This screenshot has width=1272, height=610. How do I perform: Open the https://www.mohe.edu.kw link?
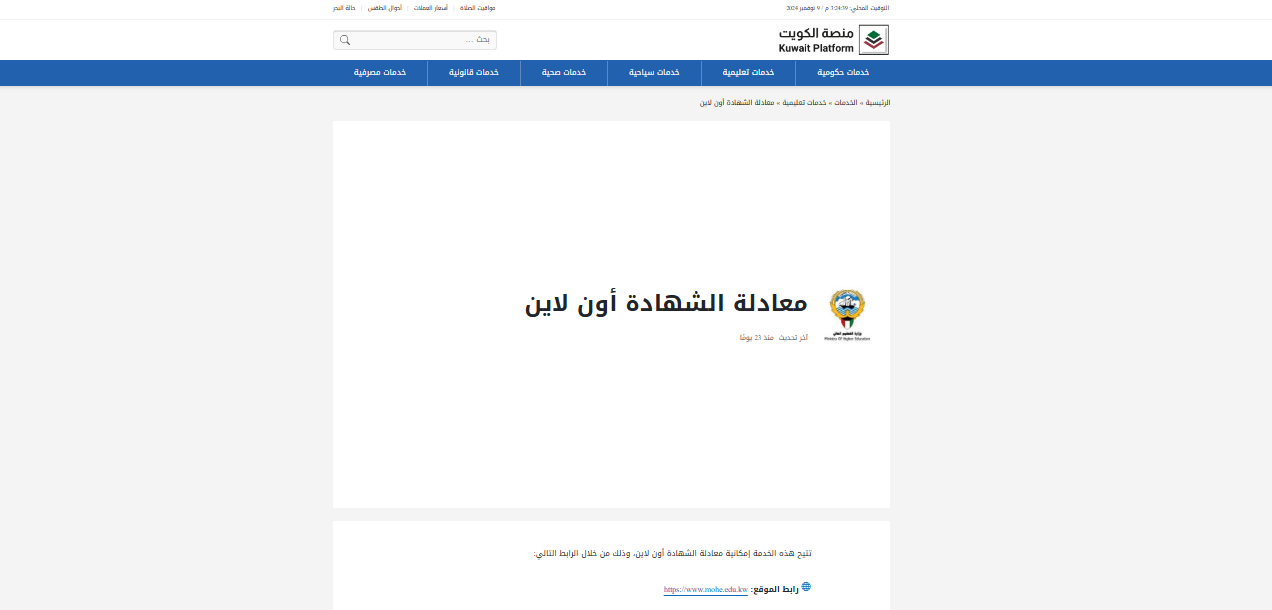coord(705,590)
